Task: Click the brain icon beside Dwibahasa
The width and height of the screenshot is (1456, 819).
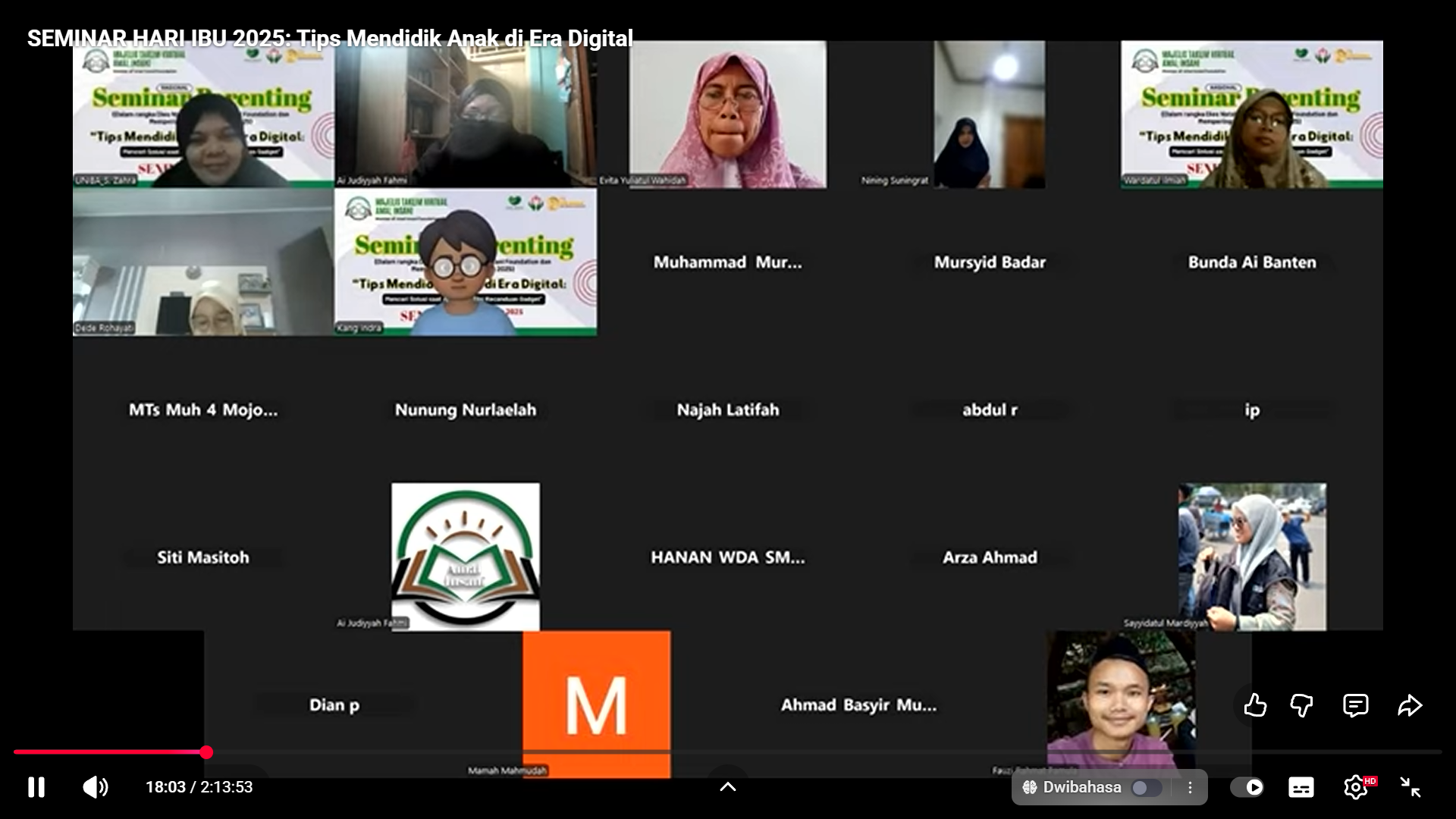Action: pyautogui.click(x=1029, y=787)
